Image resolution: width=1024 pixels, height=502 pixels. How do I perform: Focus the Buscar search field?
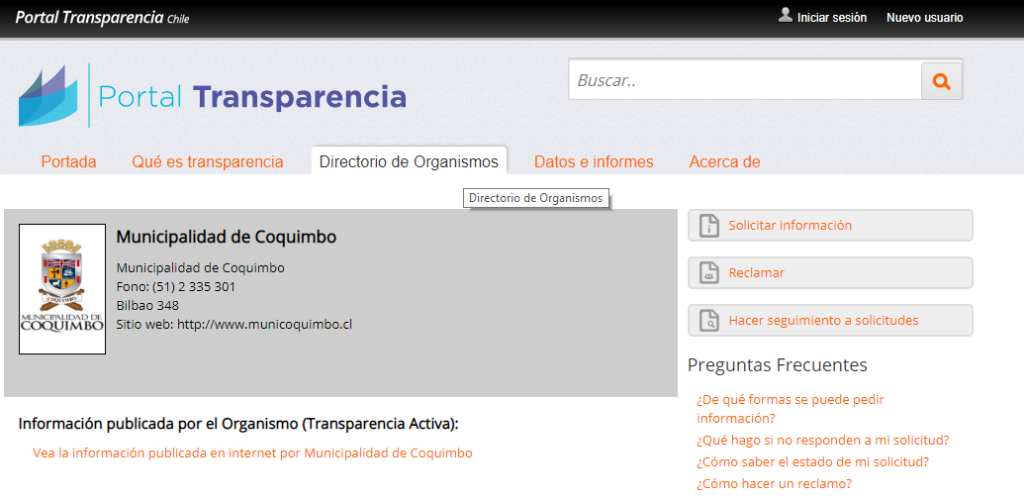click(745, 81)
